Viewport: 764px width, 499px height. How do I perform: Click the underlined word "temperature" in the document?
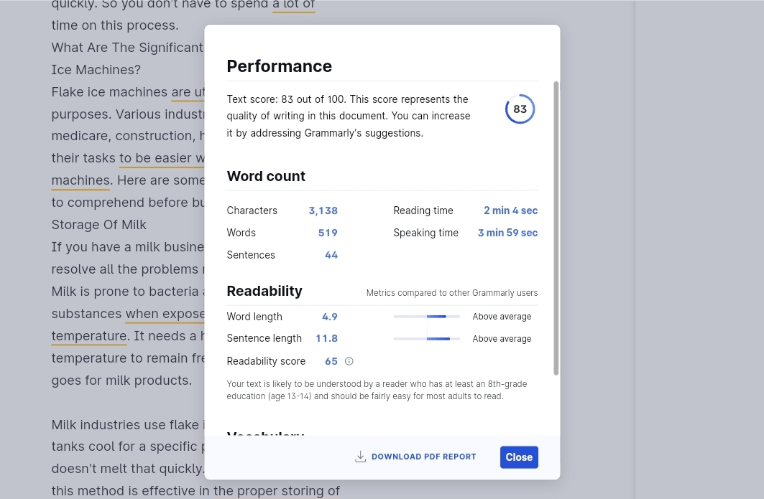pyautogui.click(x=88, y=336)
